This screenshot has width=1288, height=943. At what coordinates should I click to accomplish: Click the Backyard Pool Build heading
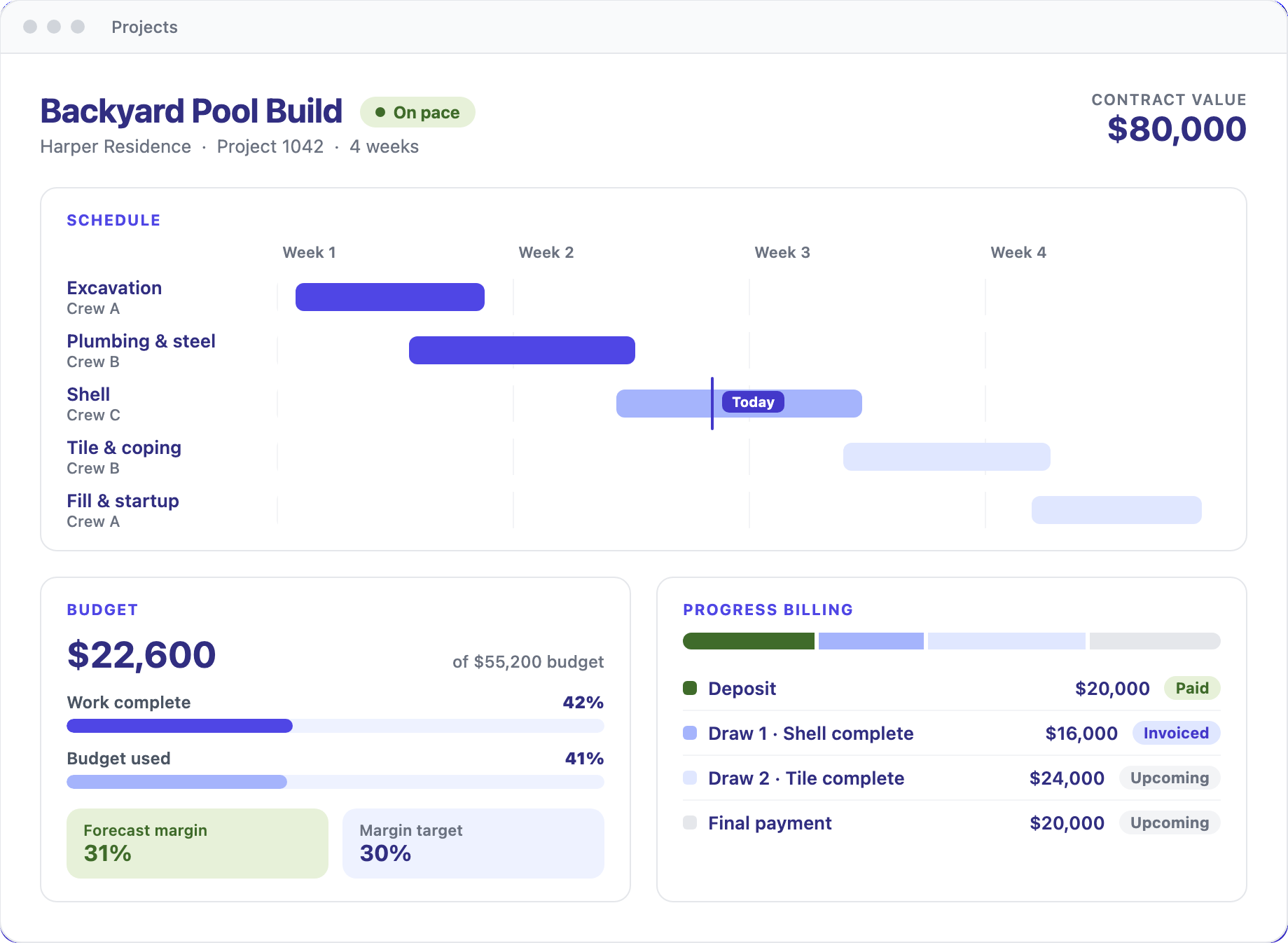pyautogui.click(x=191, y=111)
